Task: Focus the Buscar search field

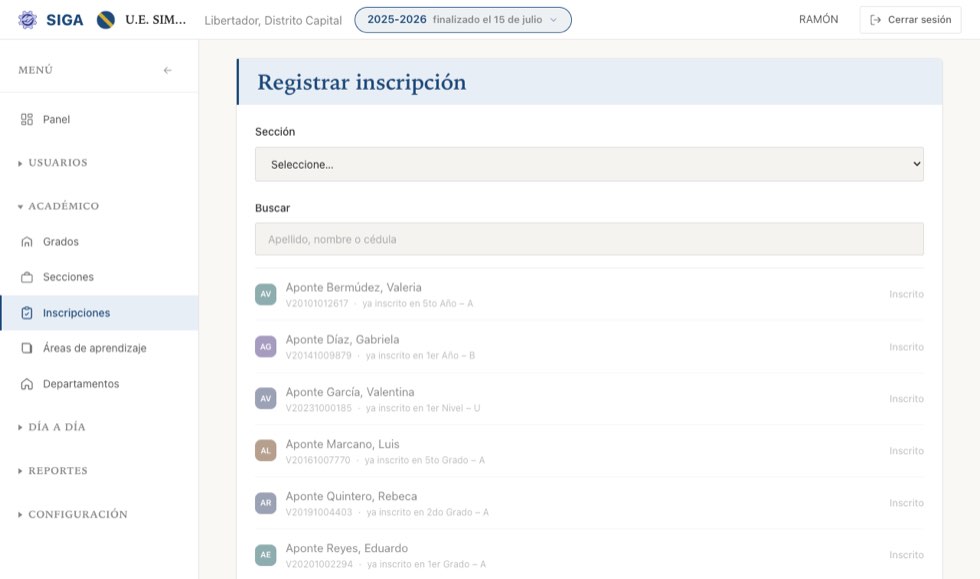Action: [x=589, y=239]
